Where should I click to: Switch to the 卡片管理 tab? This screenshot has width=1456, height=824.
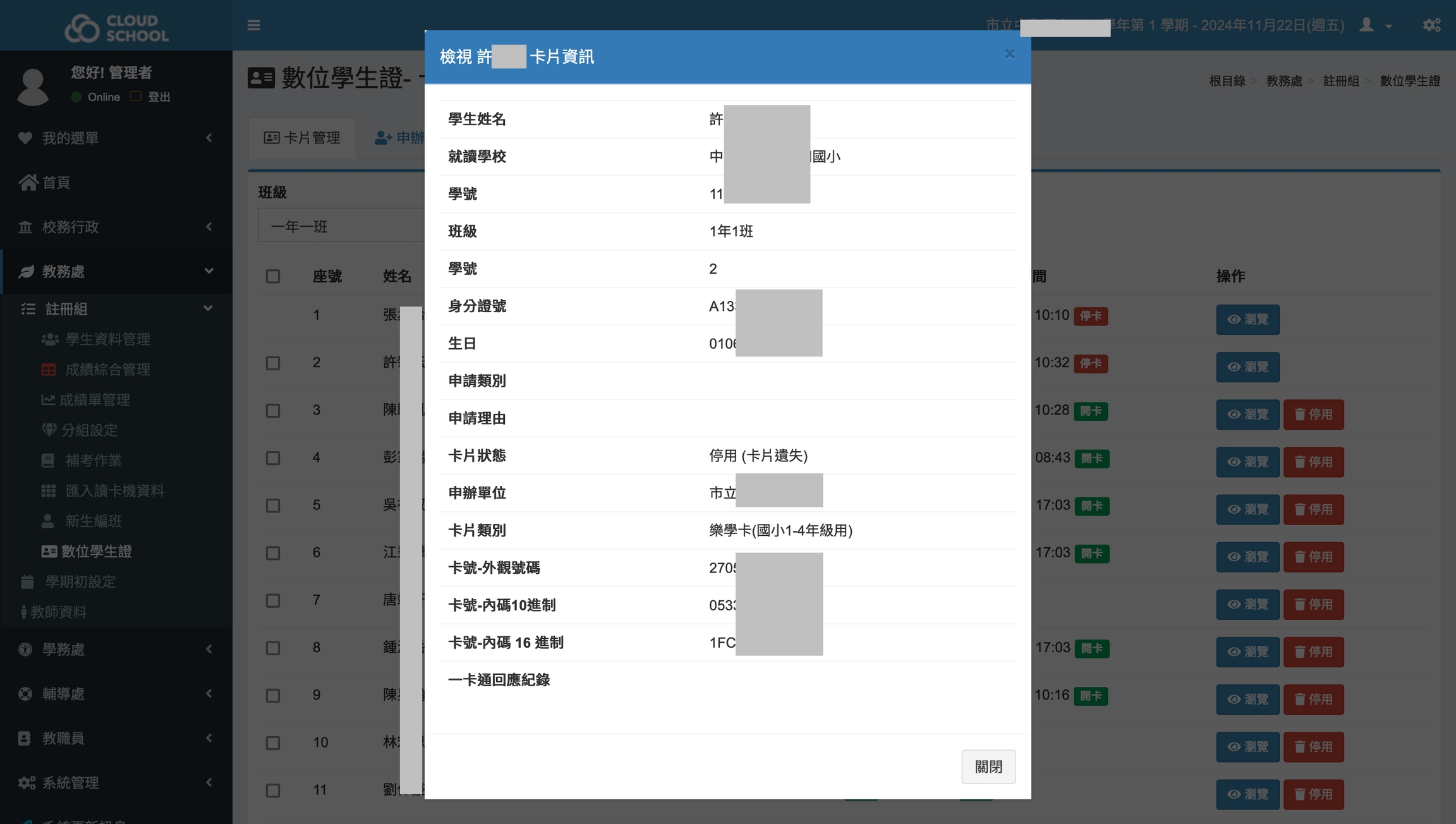pos(302,138)
